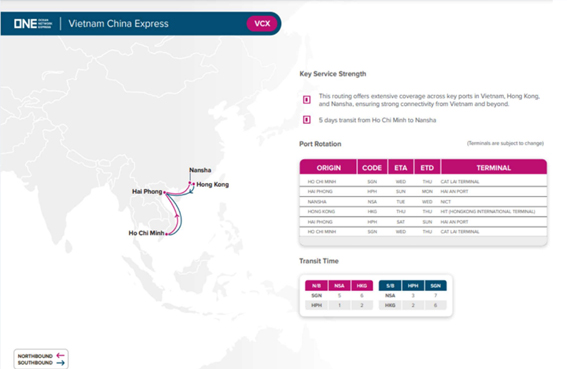The width and height of the screenshot is (567, 369).
Task: Click the Ho Chi Minh port marker on map
Action: pyautogui.click(x=167, y=234)
